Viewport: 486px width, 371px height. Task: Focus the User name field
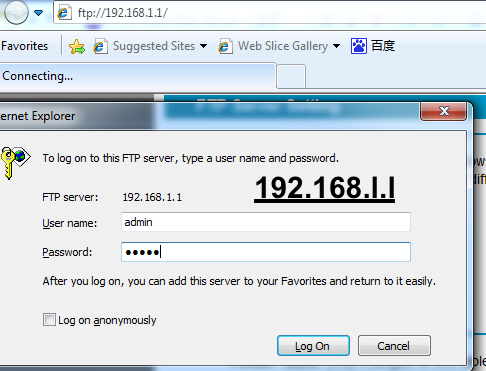[x=266, y=222]
